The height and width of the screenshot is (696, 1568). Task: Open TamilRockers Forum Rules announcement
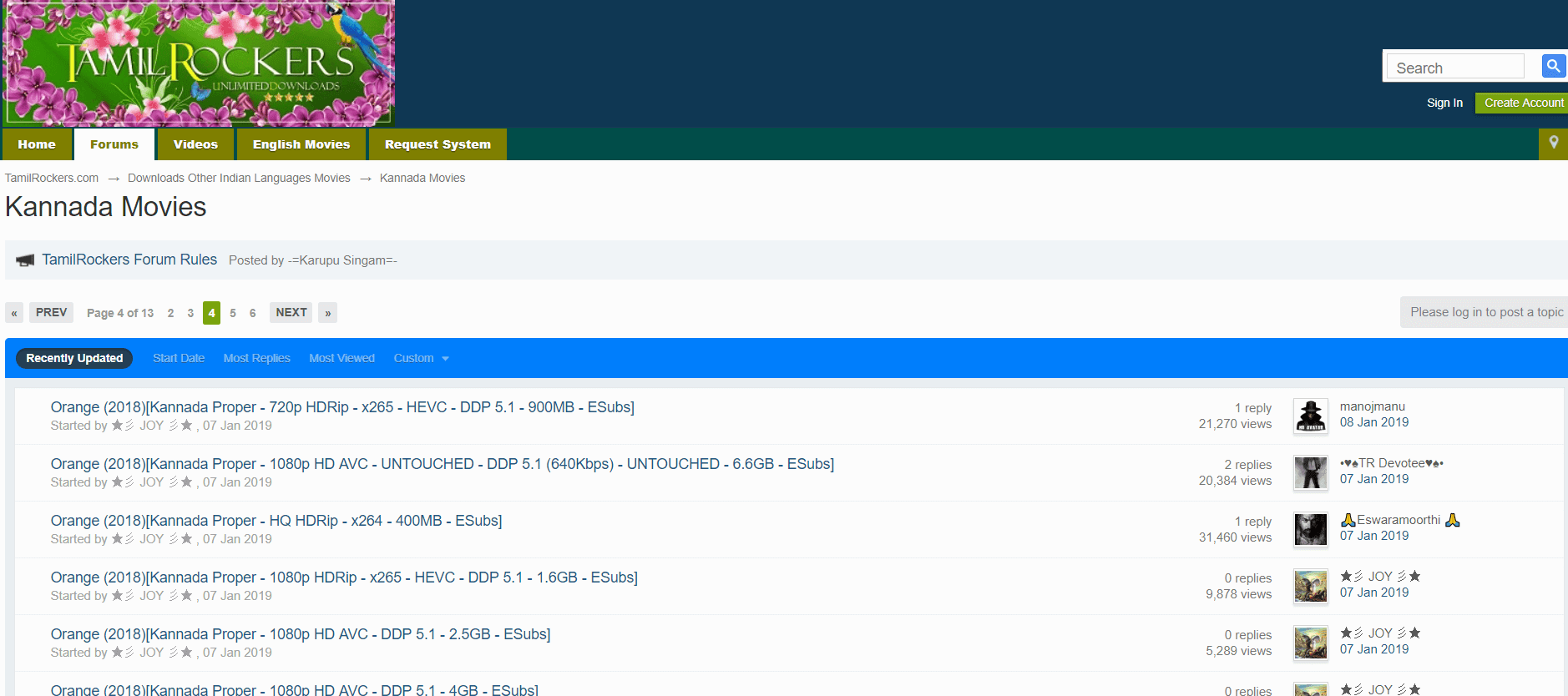[x=129, y=260]
